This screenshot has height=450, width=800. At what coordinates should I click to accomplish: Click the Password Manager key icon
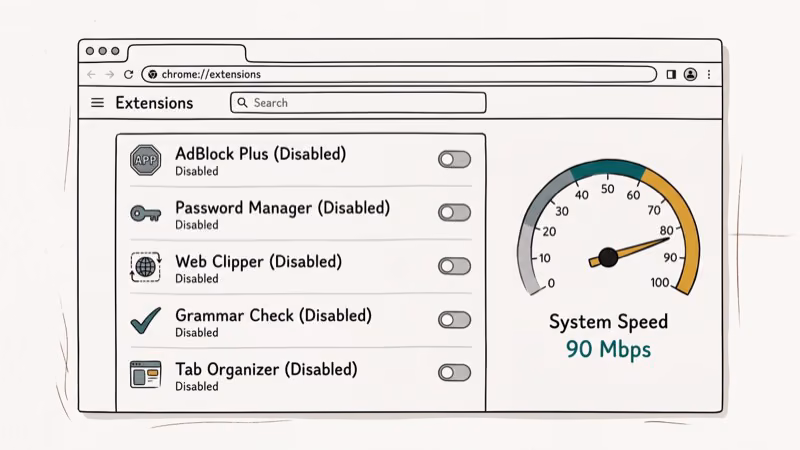coord(145,213)
